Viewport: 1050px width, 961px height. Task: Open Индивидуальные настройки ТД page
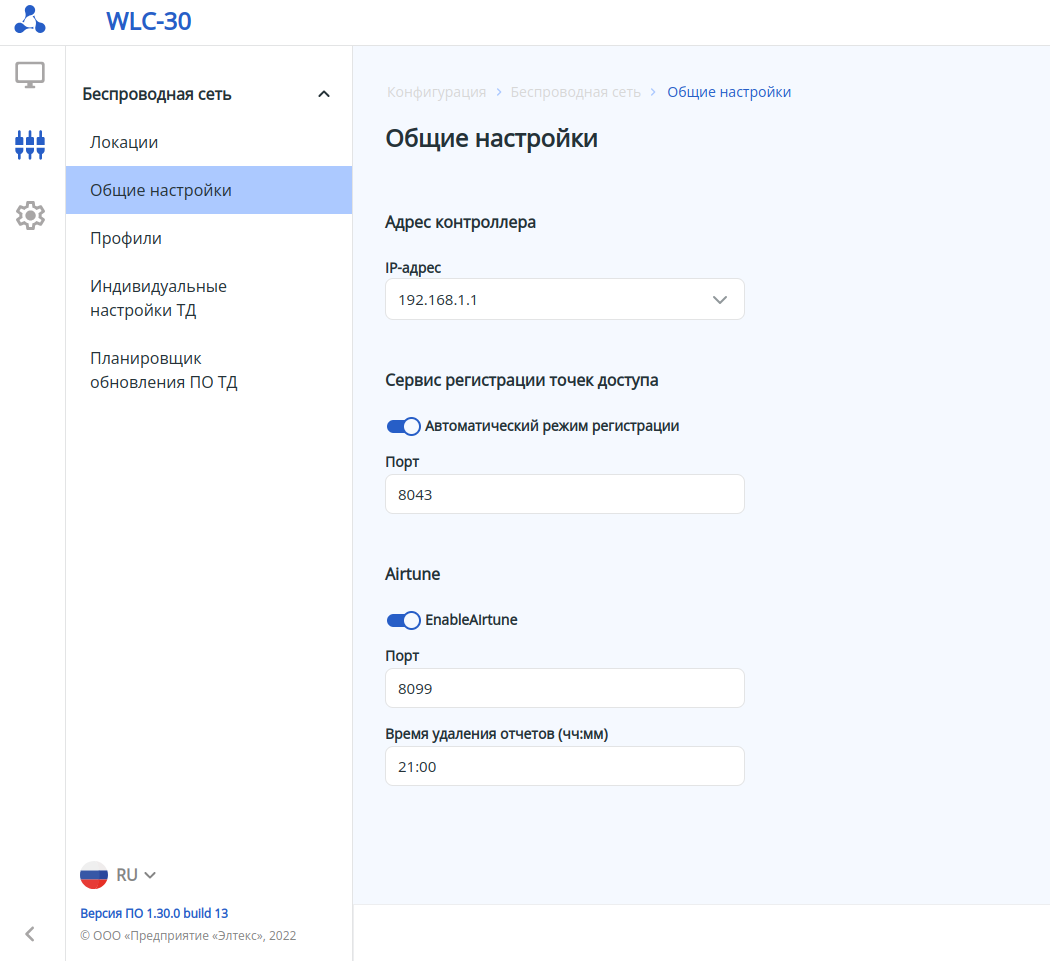tap(158, 298)
